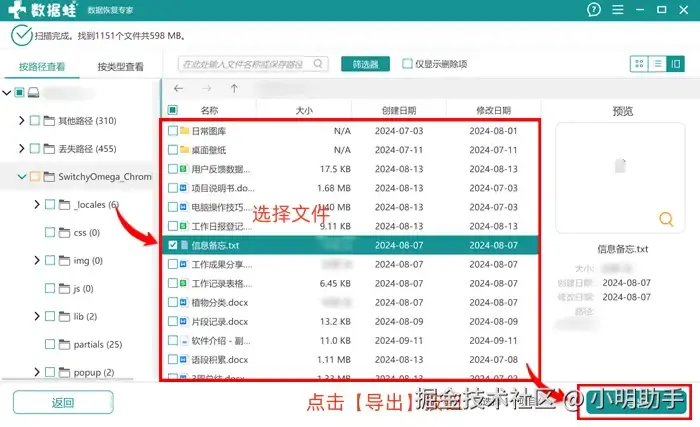Sort by the 大小 column header
Image resolution: width=700 pixels, height=427 pixels.
[304, 110]
